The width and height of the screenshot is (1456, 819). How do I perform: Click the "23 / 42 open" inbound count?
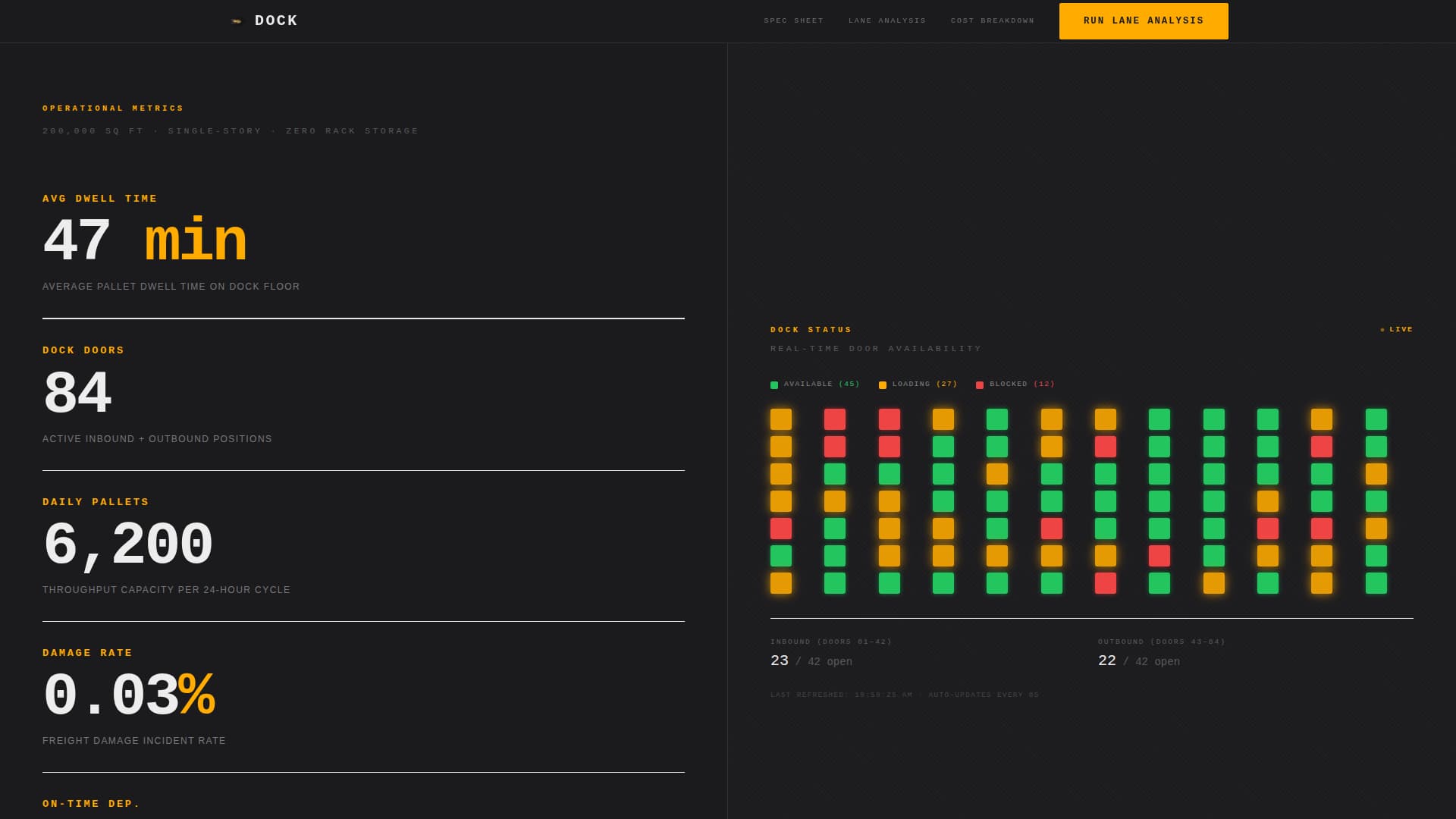[x=811, y=661]
